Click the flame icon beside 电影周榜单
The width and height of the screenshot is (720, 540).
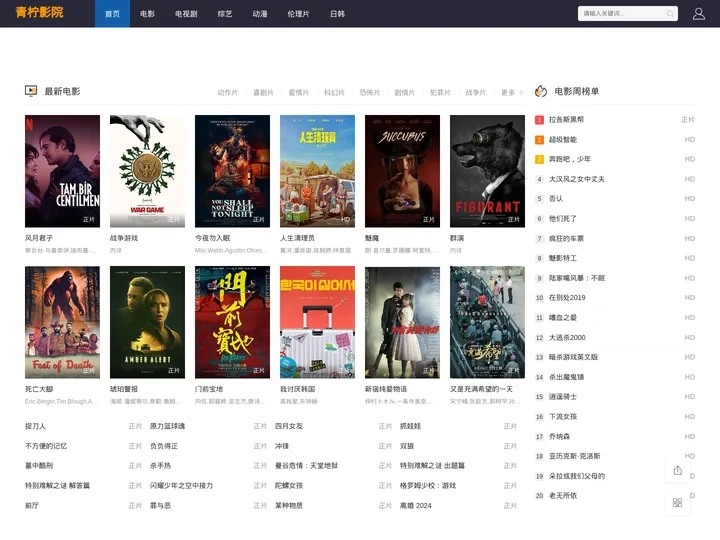pyautogui.click(x=541, y=91)
